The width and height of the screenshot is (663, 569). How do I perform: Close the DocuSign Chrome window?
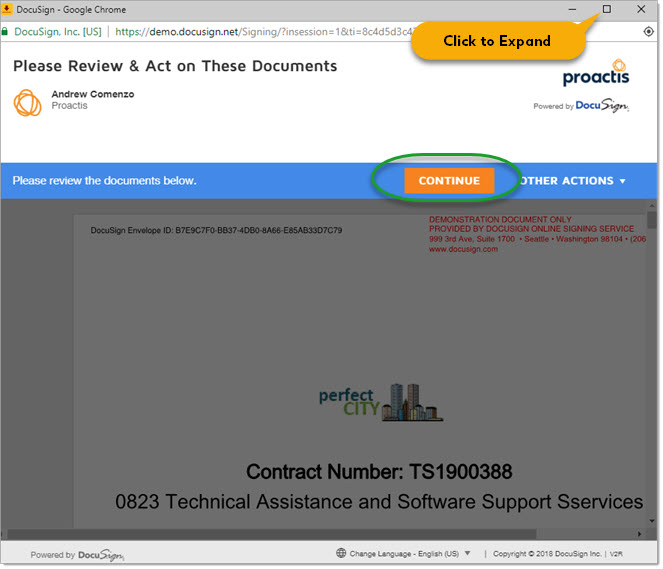pyautogui.click(x=641, y=9)
